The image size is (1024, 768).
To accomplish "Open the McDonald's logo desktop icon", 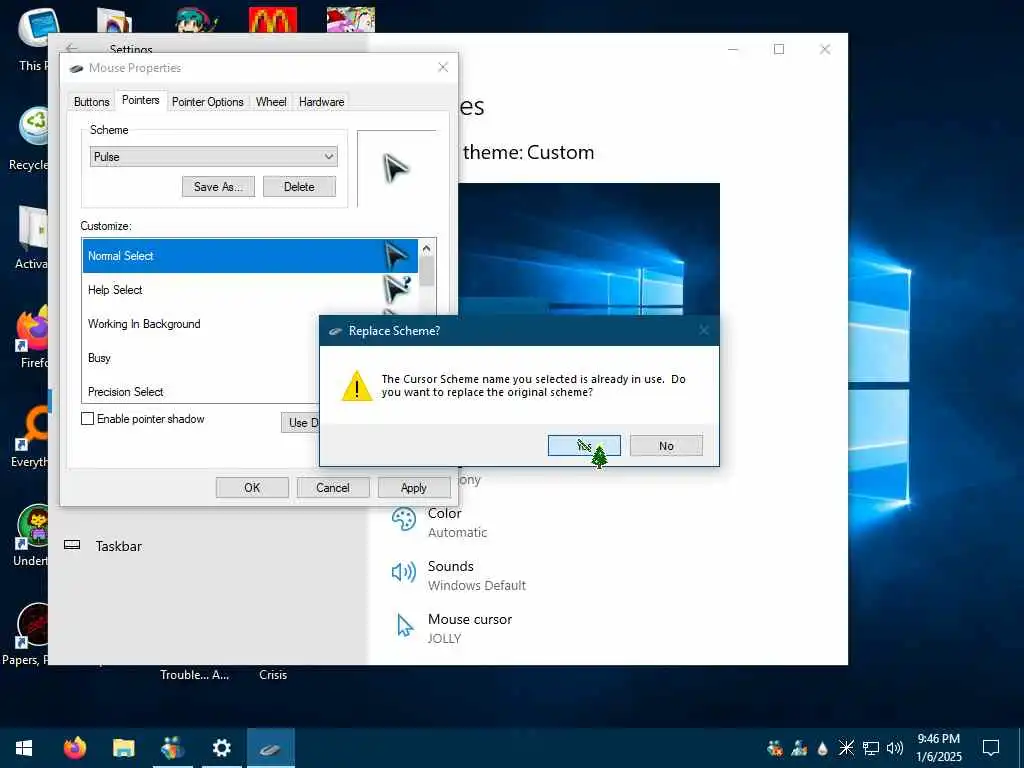I will (273, 20).
